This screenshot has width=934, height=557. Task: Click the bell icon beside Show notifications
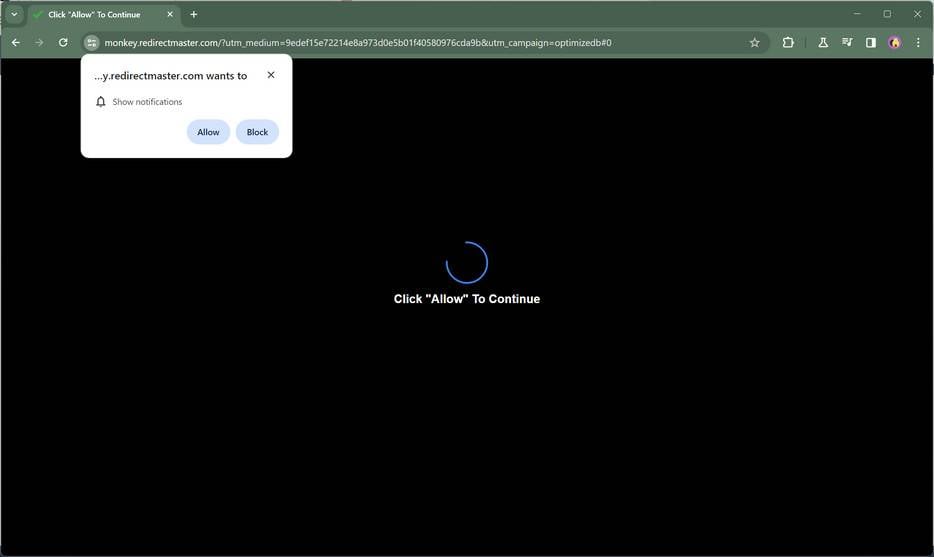click(x=101, y=102)
